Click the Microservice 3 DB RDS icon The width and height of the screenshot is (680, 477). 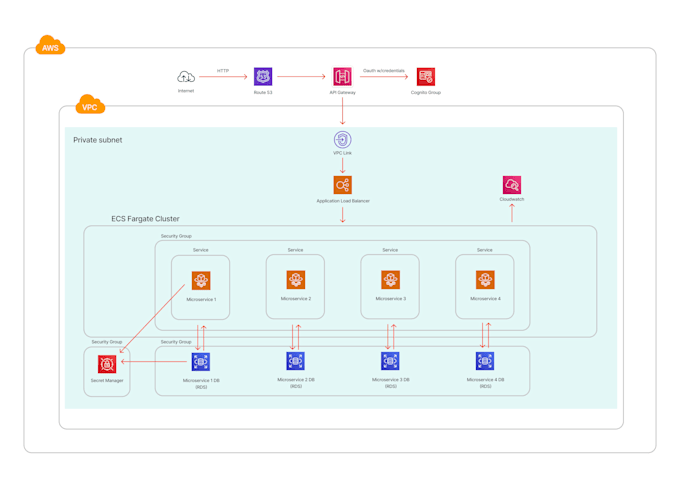(x=390, y=361)
